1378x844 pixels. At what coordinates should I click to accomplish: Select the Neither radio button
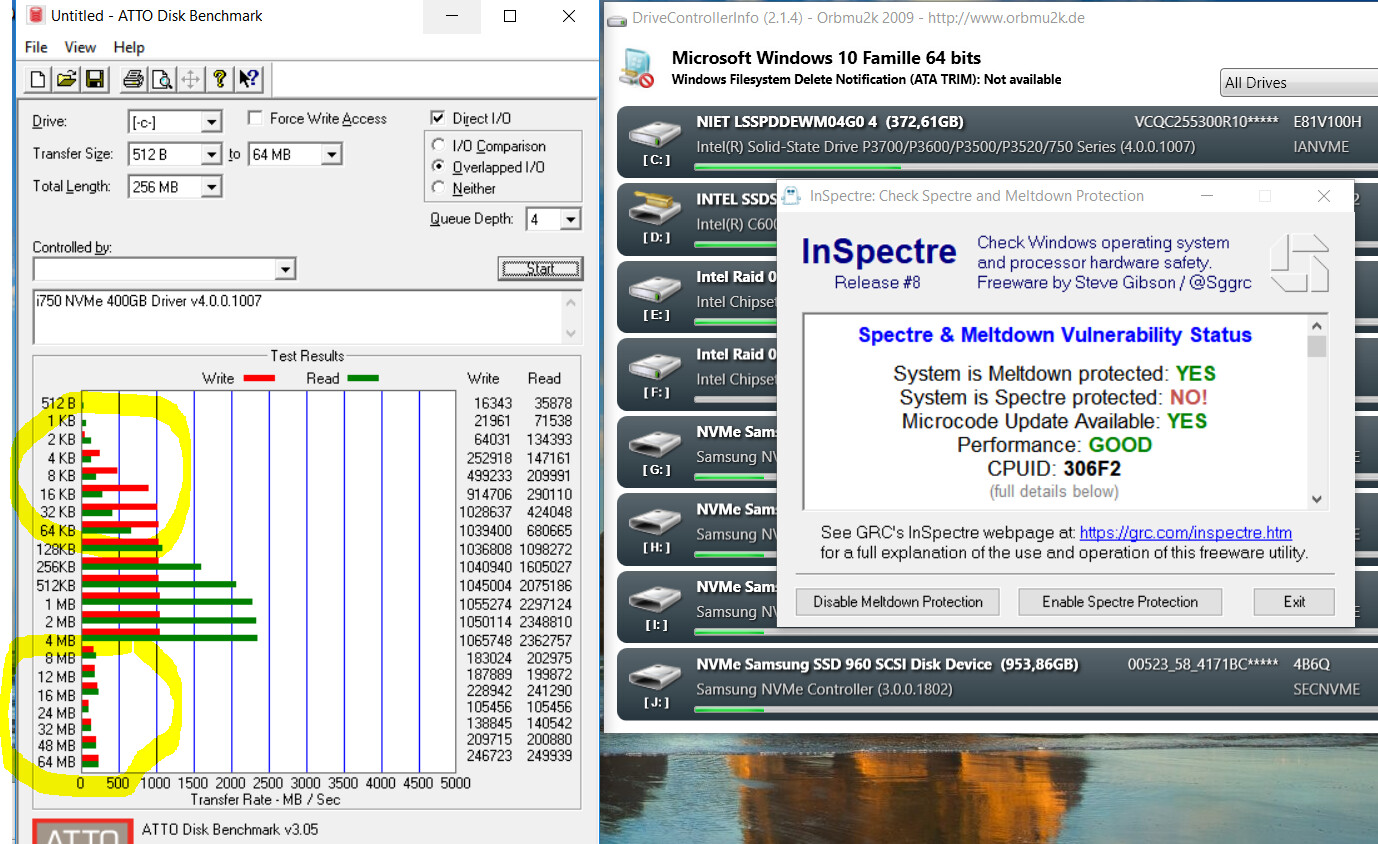(x=438, y=188)
